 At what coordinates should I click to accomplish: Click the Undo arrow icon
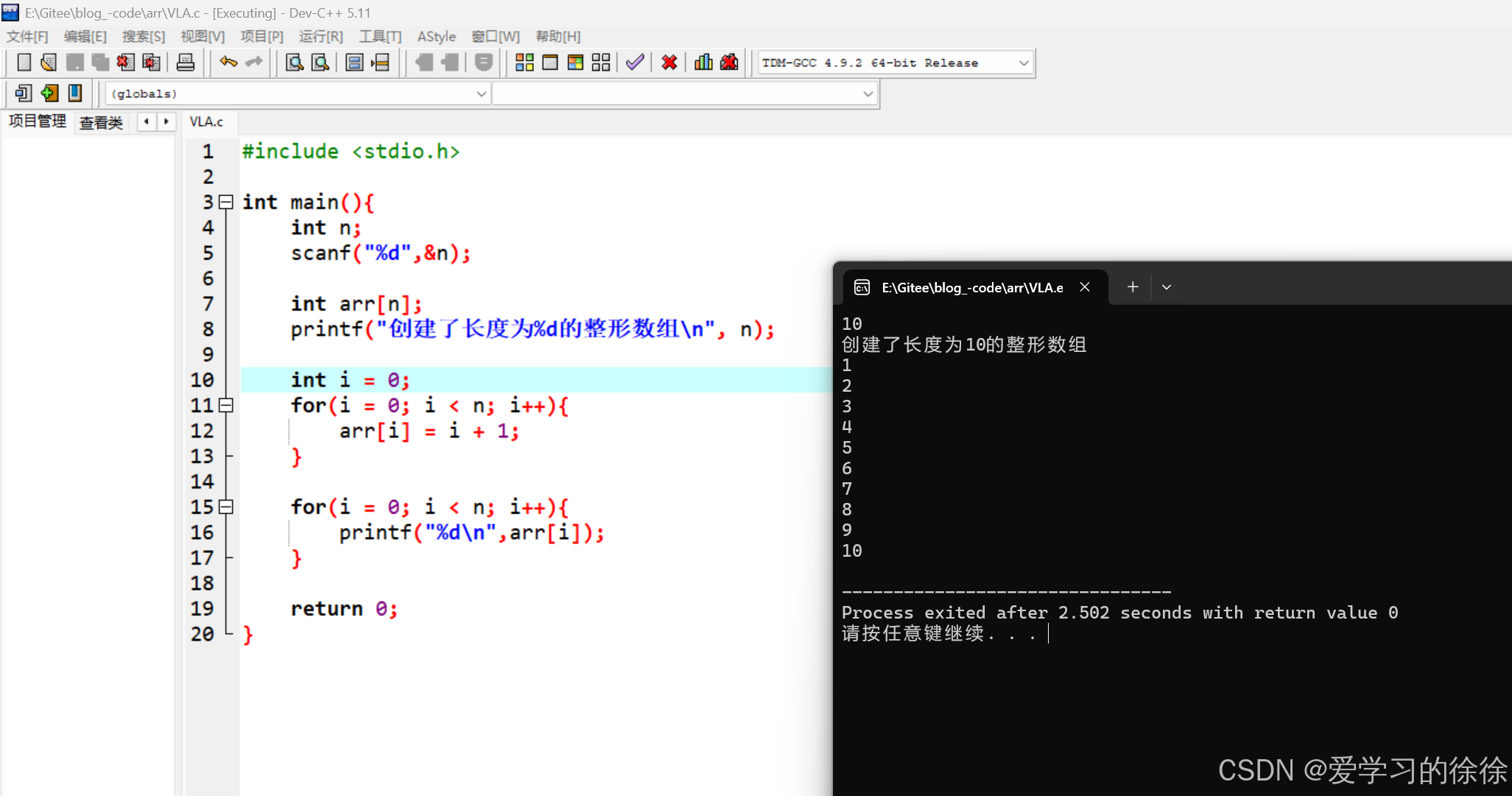tap(228, 63)
